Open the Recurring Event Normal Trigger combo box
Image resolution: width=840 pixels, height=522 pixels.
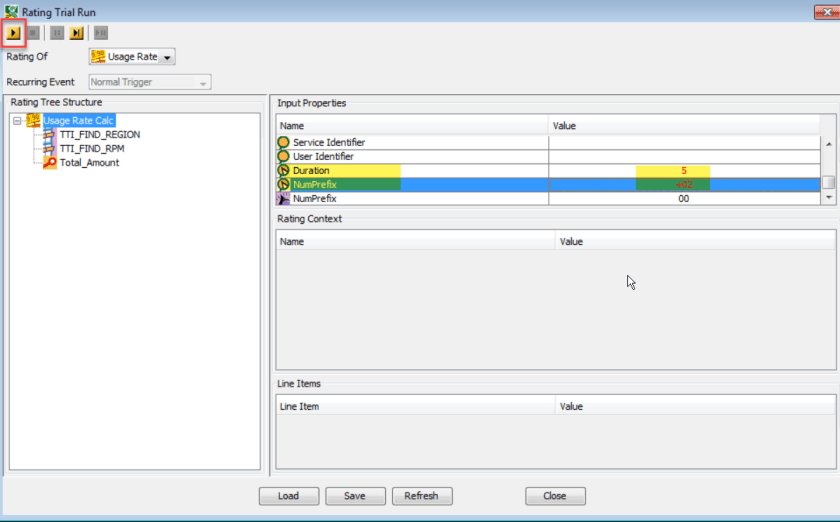click(150, 82)
